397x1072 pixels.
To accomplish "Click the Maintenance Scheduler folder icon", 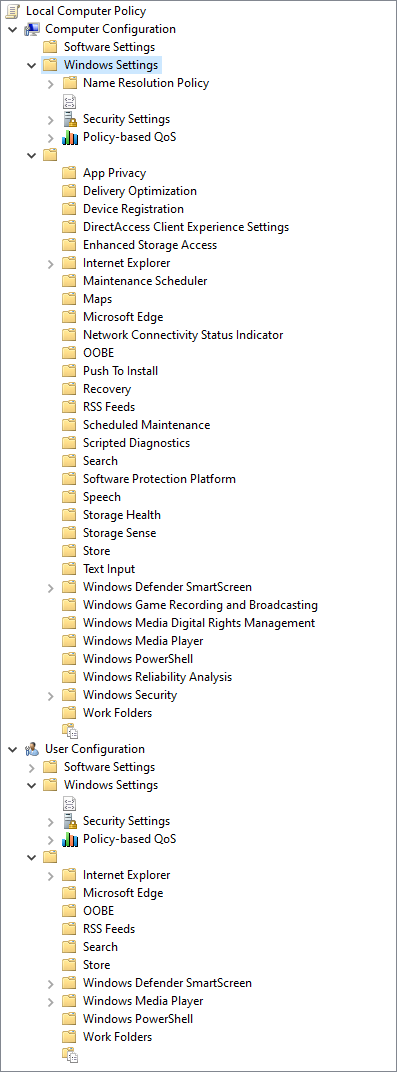I will click(x=69, y=281).
